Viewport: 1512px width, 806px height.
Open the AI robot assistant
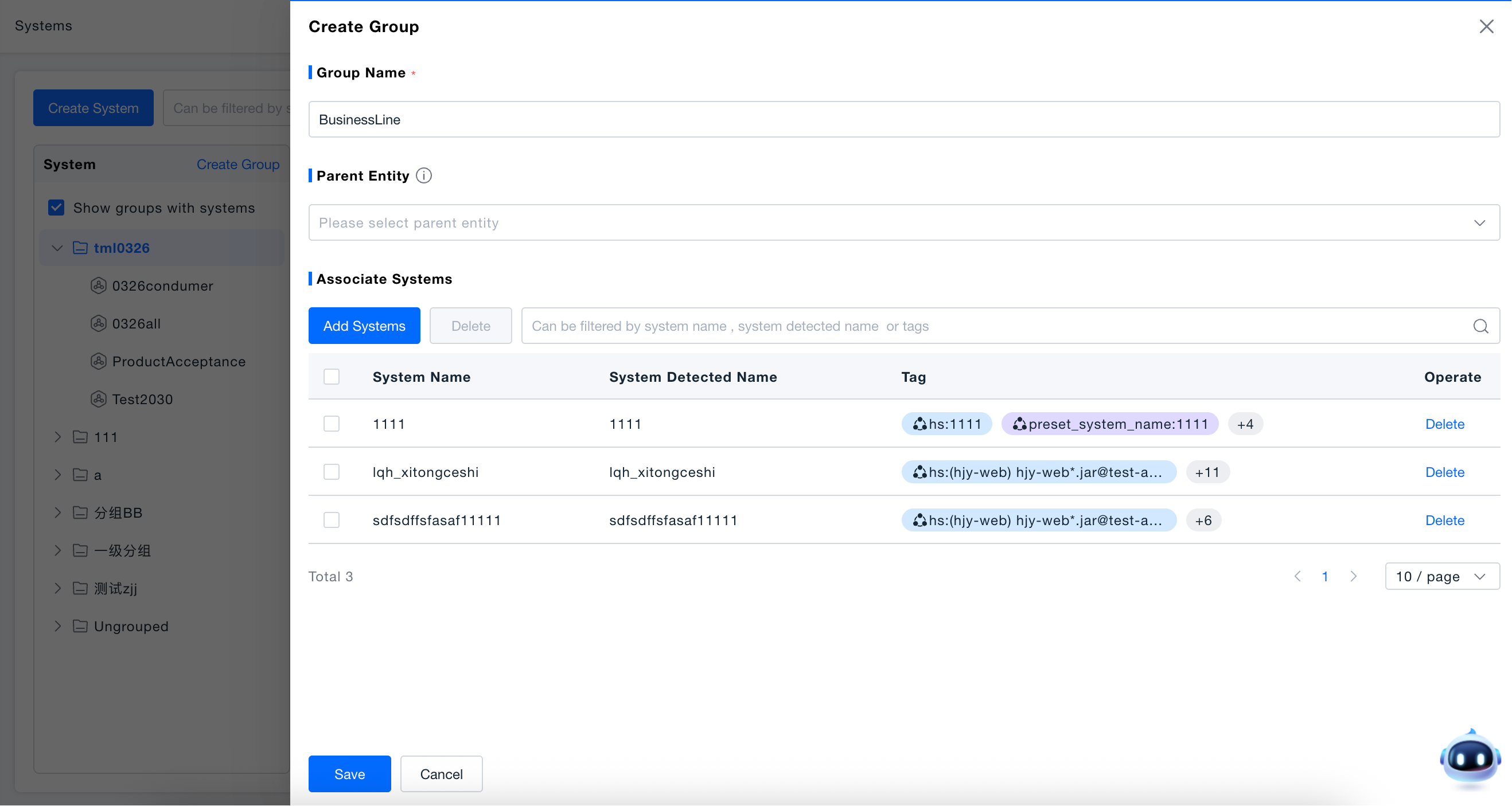coord(1470,758)
